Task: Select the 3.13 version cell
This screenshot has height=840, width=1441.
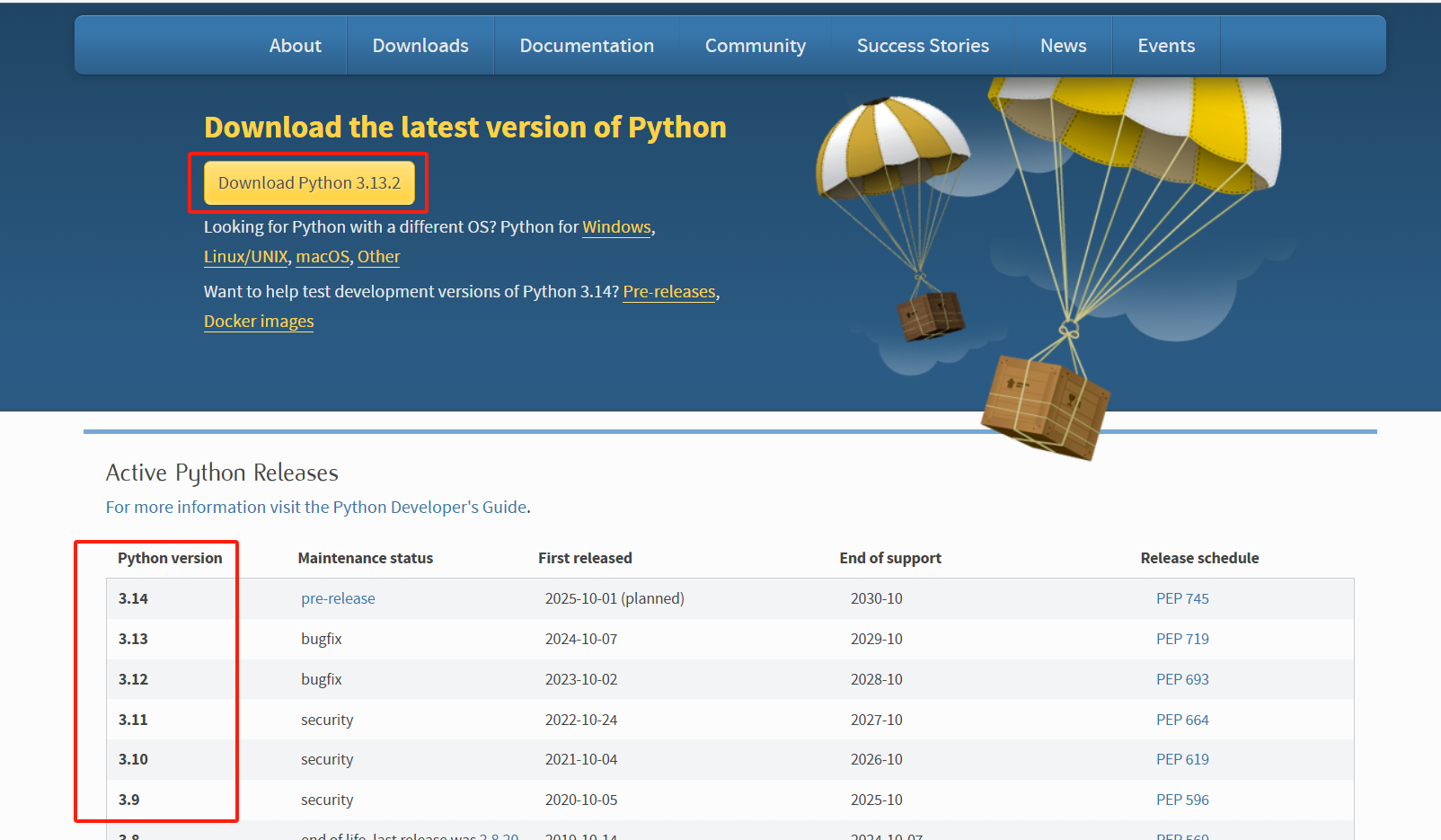Action: (133, 639)
